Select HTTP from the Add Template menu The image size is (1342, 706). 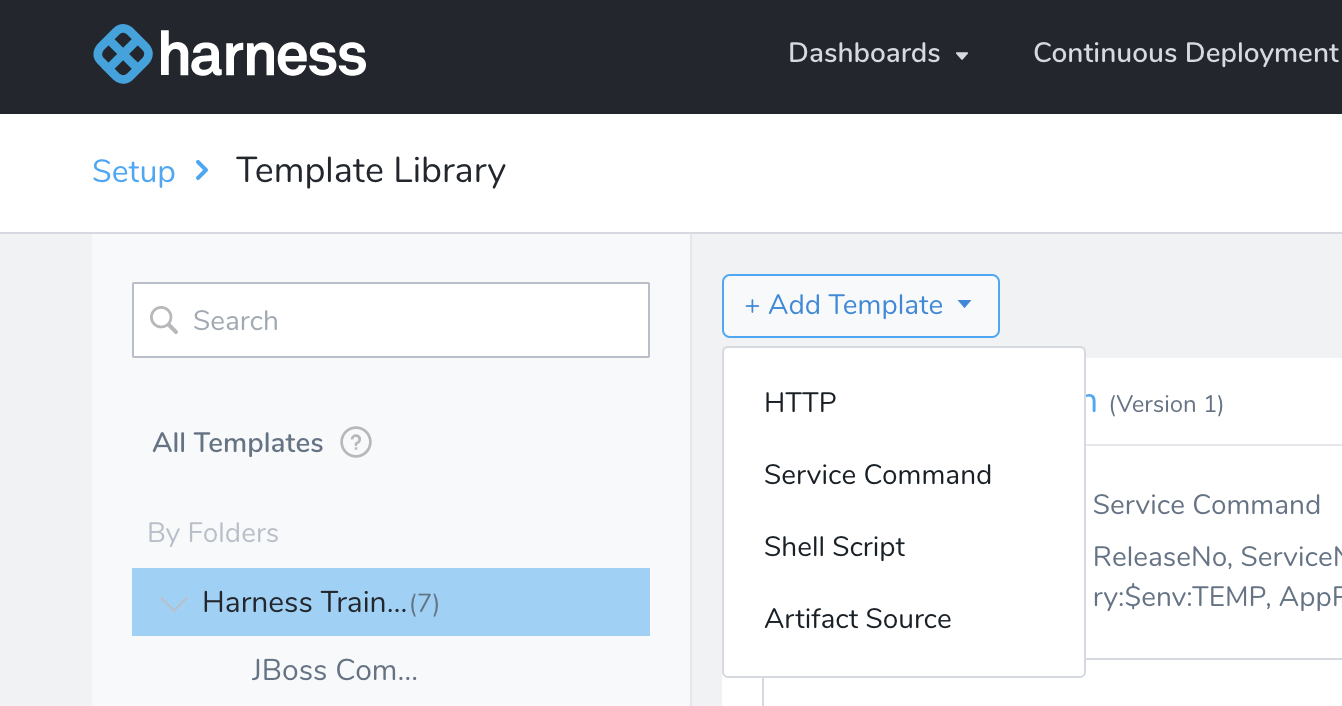click(800, 402)
